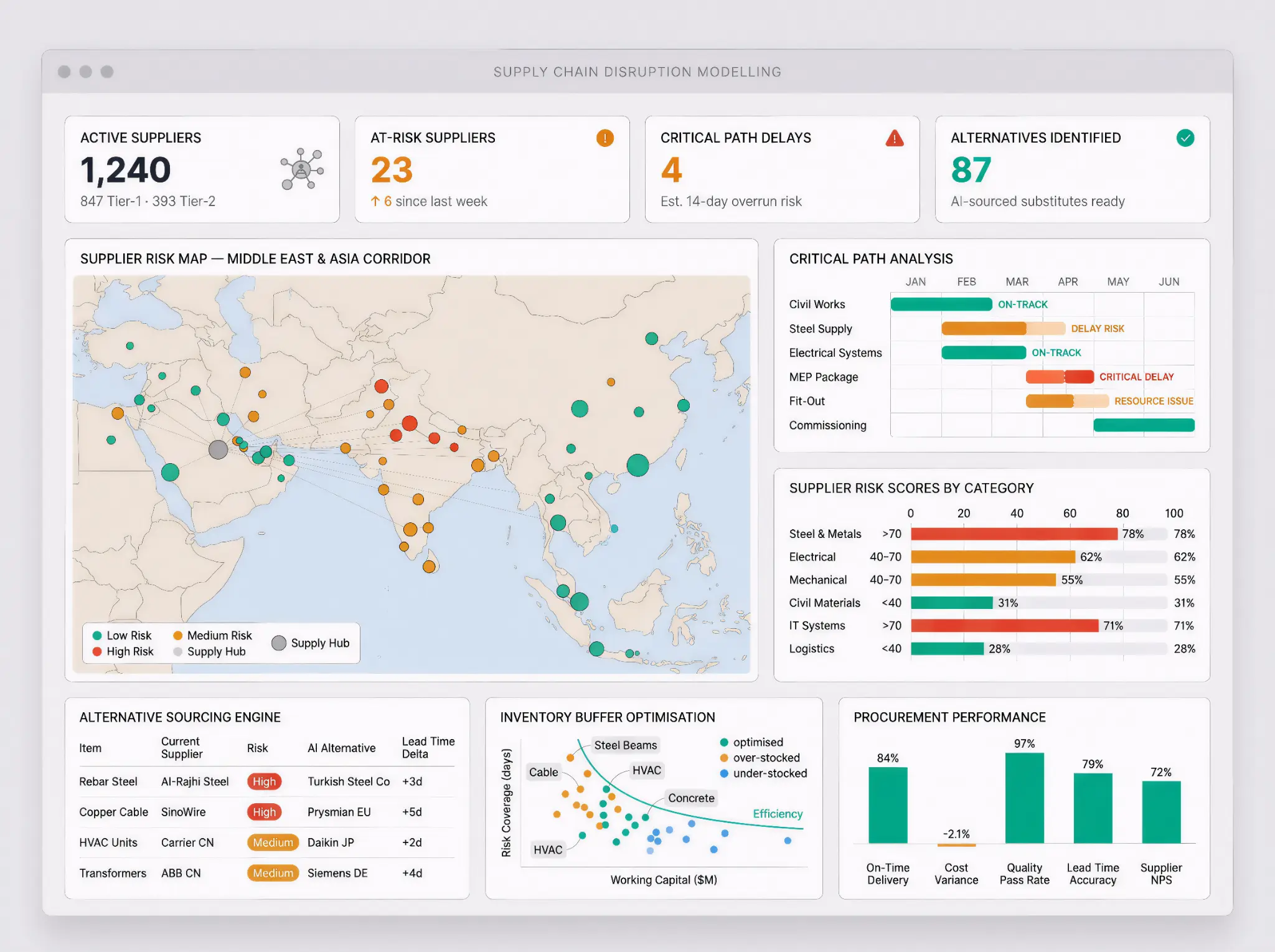
Task: Click the red Steel & Metals 78% risk bar
Action: (1014, 534)
